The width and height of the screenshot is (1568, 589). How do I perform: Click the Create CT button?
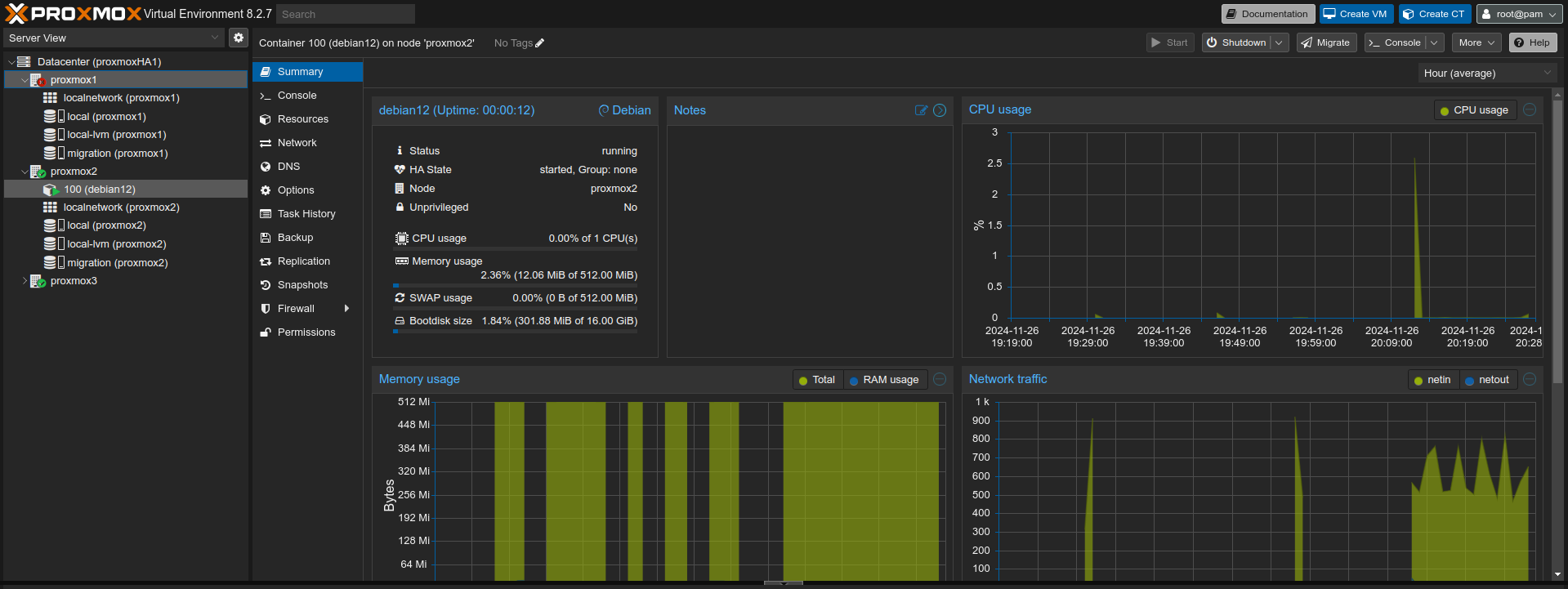[x=1434, y=14]
